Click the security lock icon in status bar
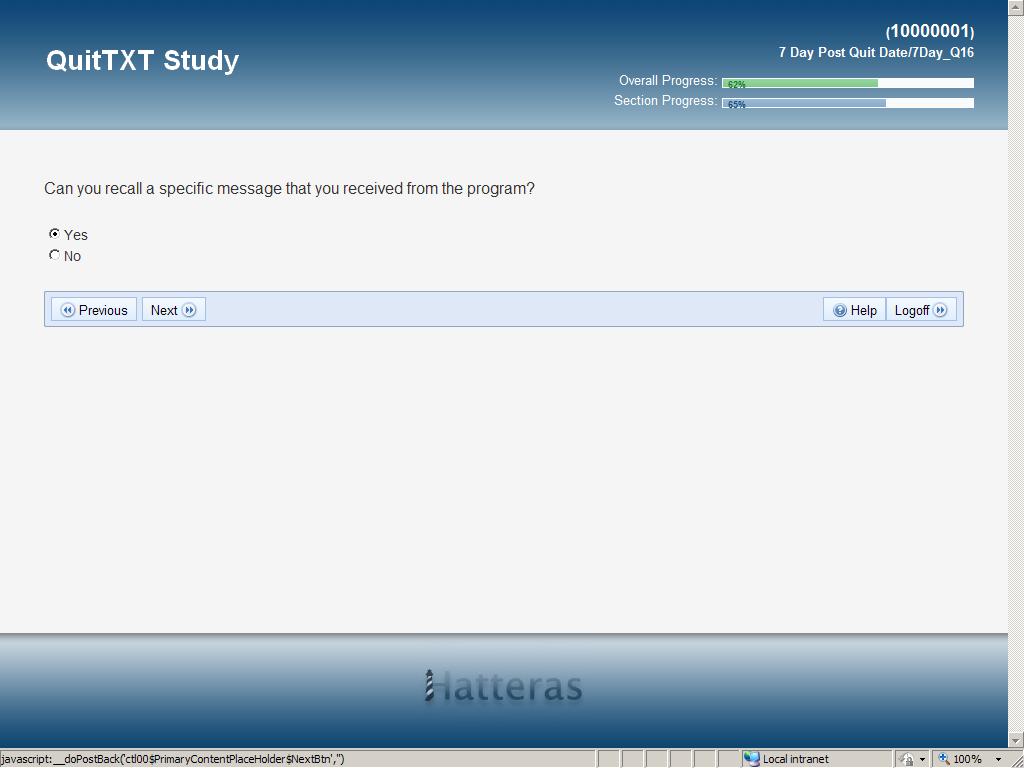The image size is (1024, 768). (x=906, y=759)
